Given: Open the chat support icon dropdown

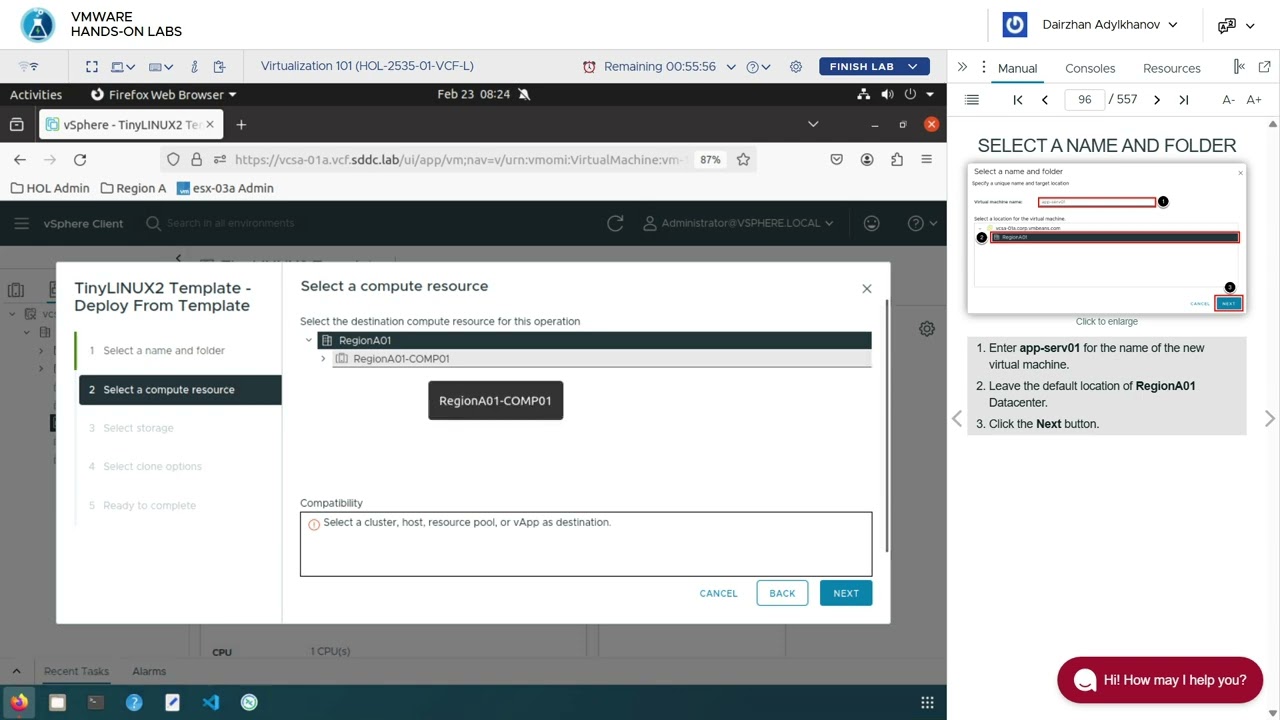Looking at the screenshot, I should click(x=1236, y=25).
